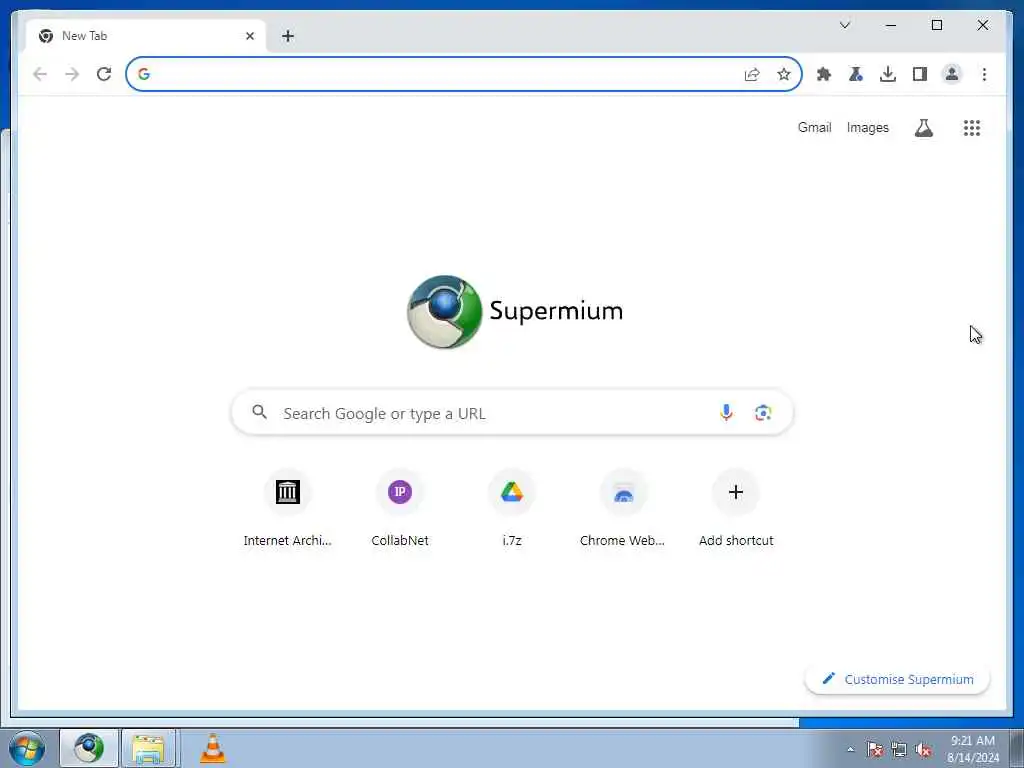This screenshot has width=1024, height=768.
Task: Toggle the side panel icon
Action: pos(920,74)
